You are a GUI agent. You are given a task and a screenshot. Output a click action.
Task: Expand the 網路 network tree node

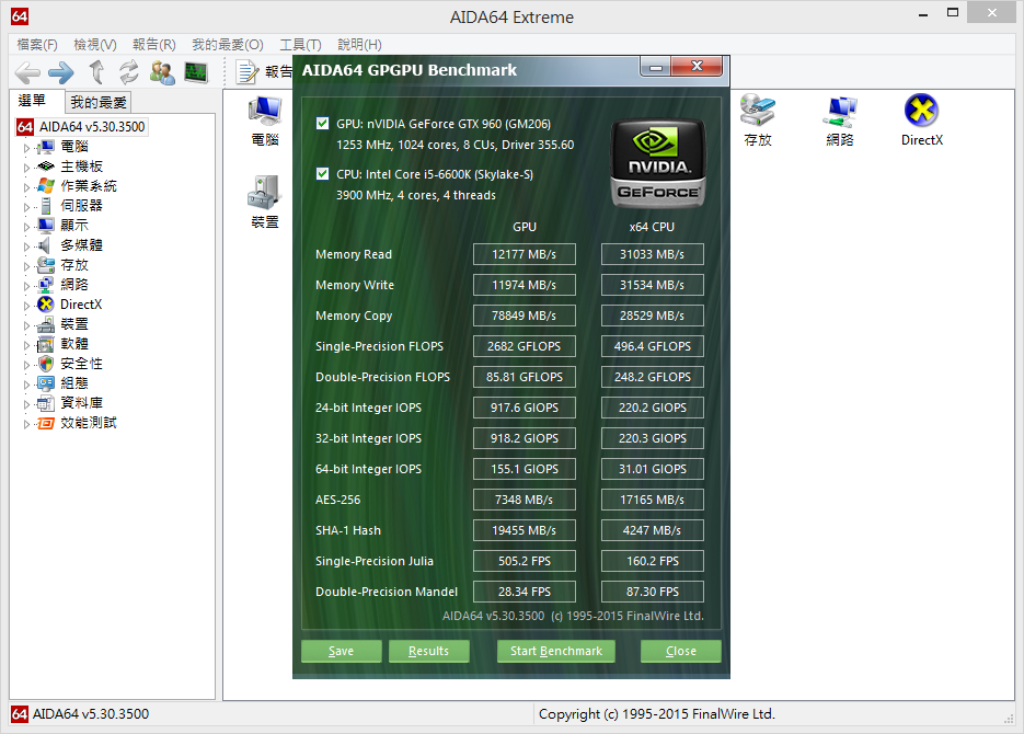[x=27, y=285]
